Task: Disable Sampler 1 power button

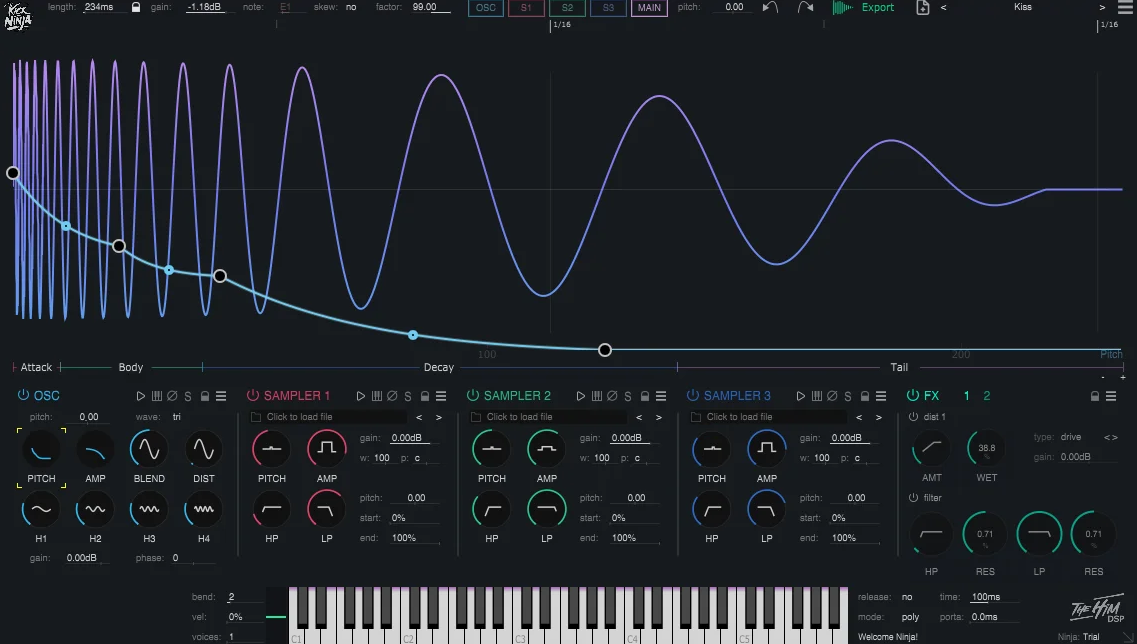Action: pos(253,395)
